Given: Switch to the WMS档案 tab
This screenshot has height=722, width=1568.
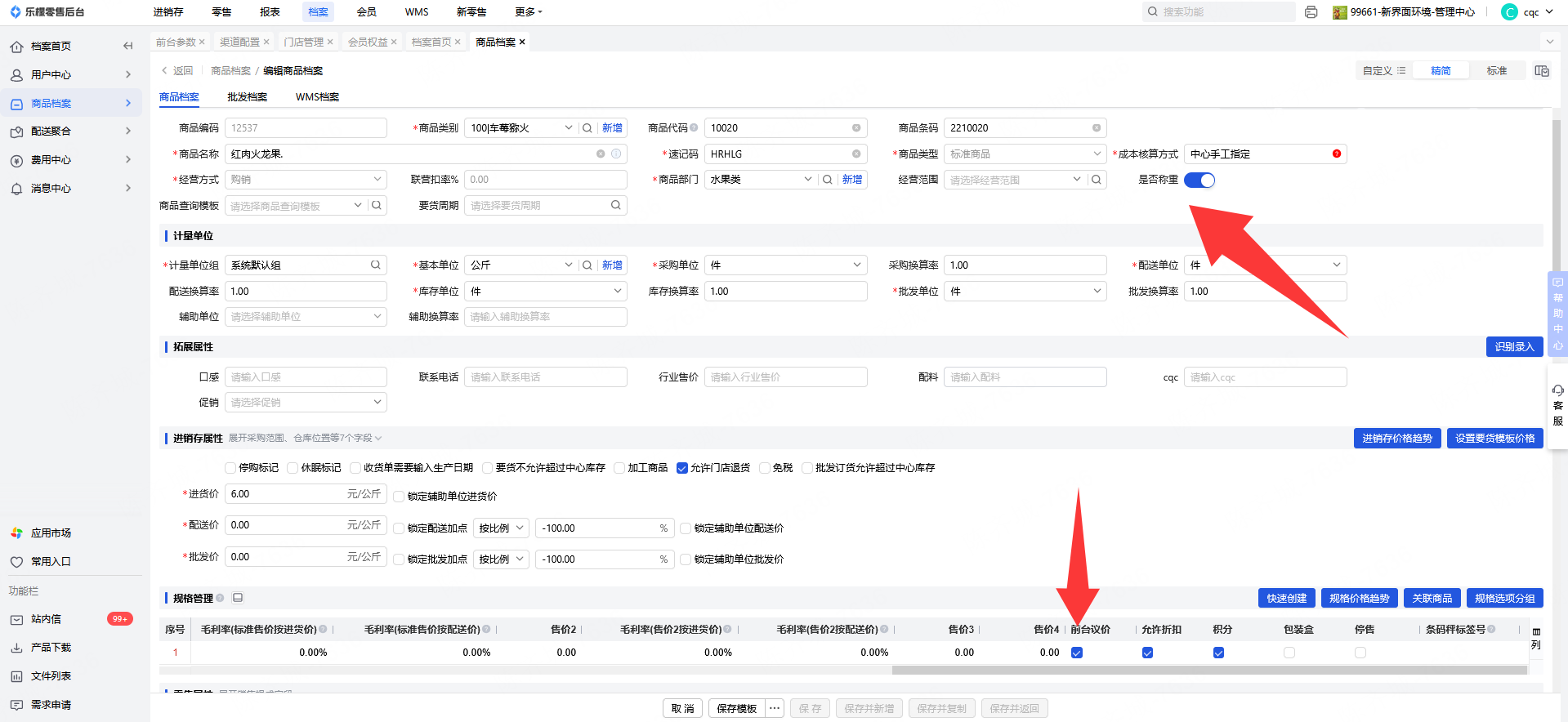Looking at the screenshot, I should pos(317,97).
